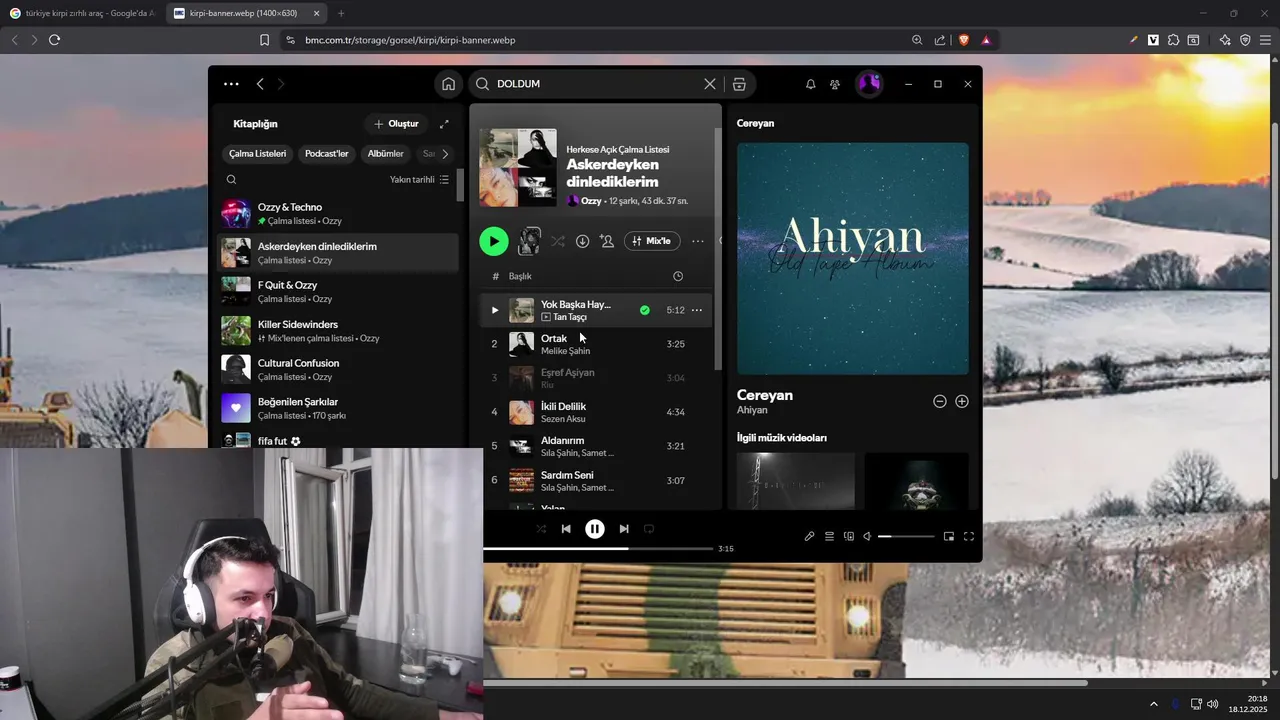The height and width of the screenshot is (720, 1280).
Task: Open more options for Yok Başka Hay... track
Action: (697, 310)
